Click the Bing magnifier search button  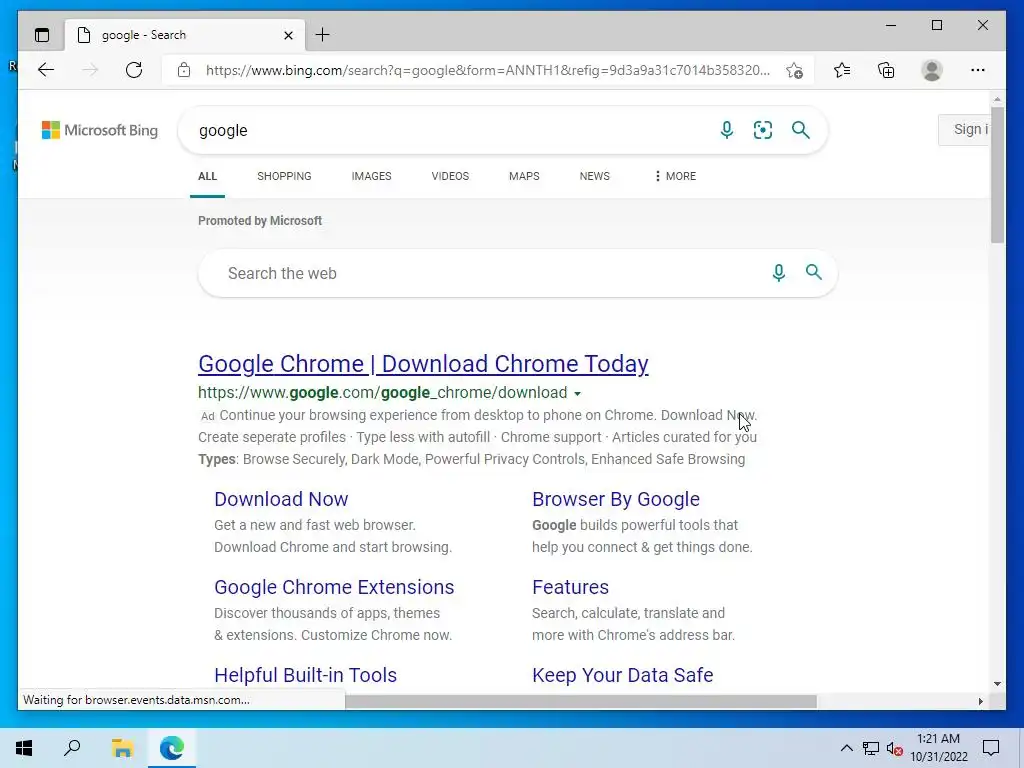(x=801, y=130)
